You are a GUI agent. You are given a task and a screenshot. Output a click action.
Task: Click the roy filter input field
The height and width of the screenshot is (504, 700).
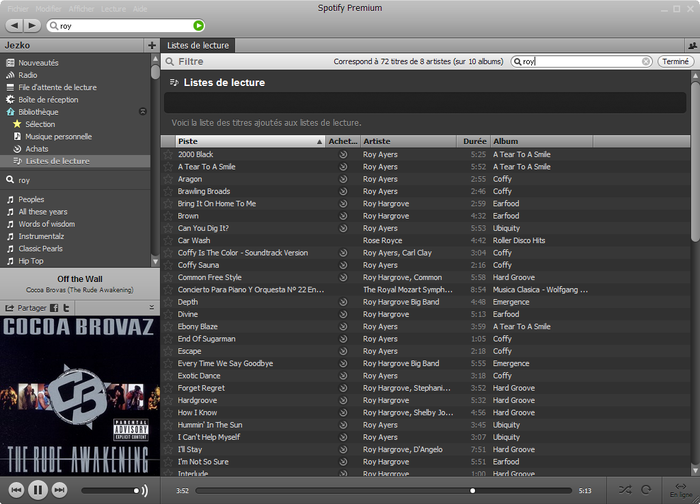(x=581, y=62)
